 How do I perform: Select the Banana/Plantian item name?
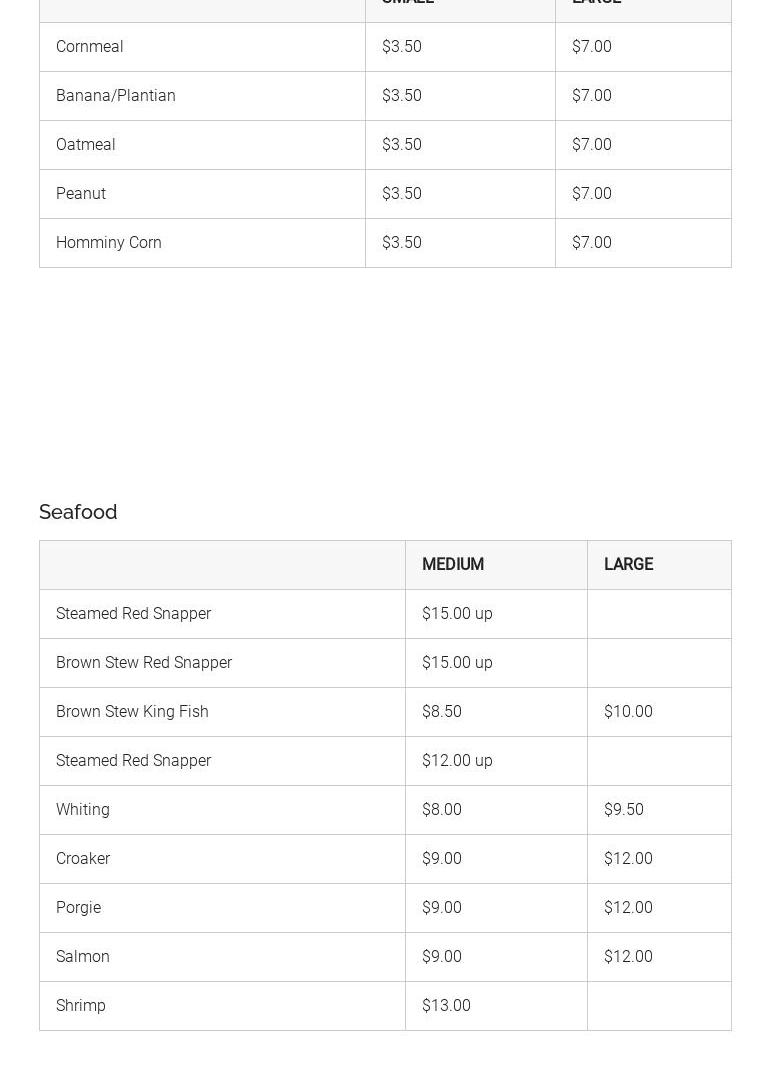(116, 96)
